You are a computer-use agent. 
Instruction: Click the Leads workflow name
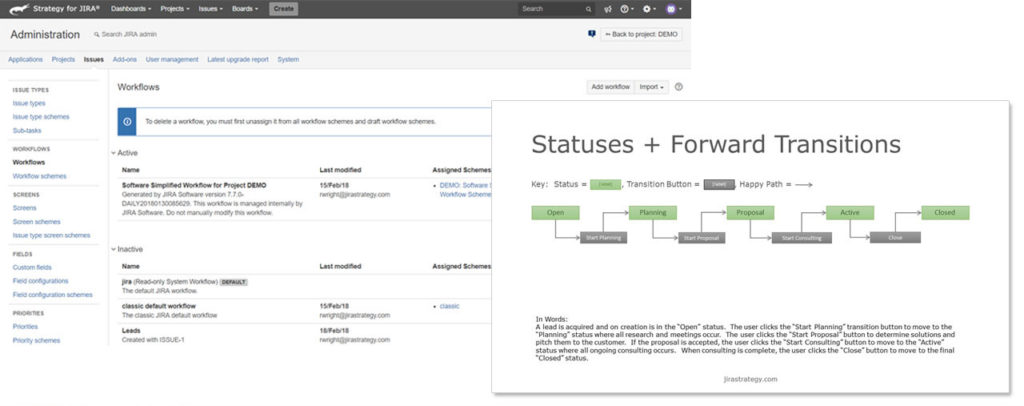tap(131, 331)
